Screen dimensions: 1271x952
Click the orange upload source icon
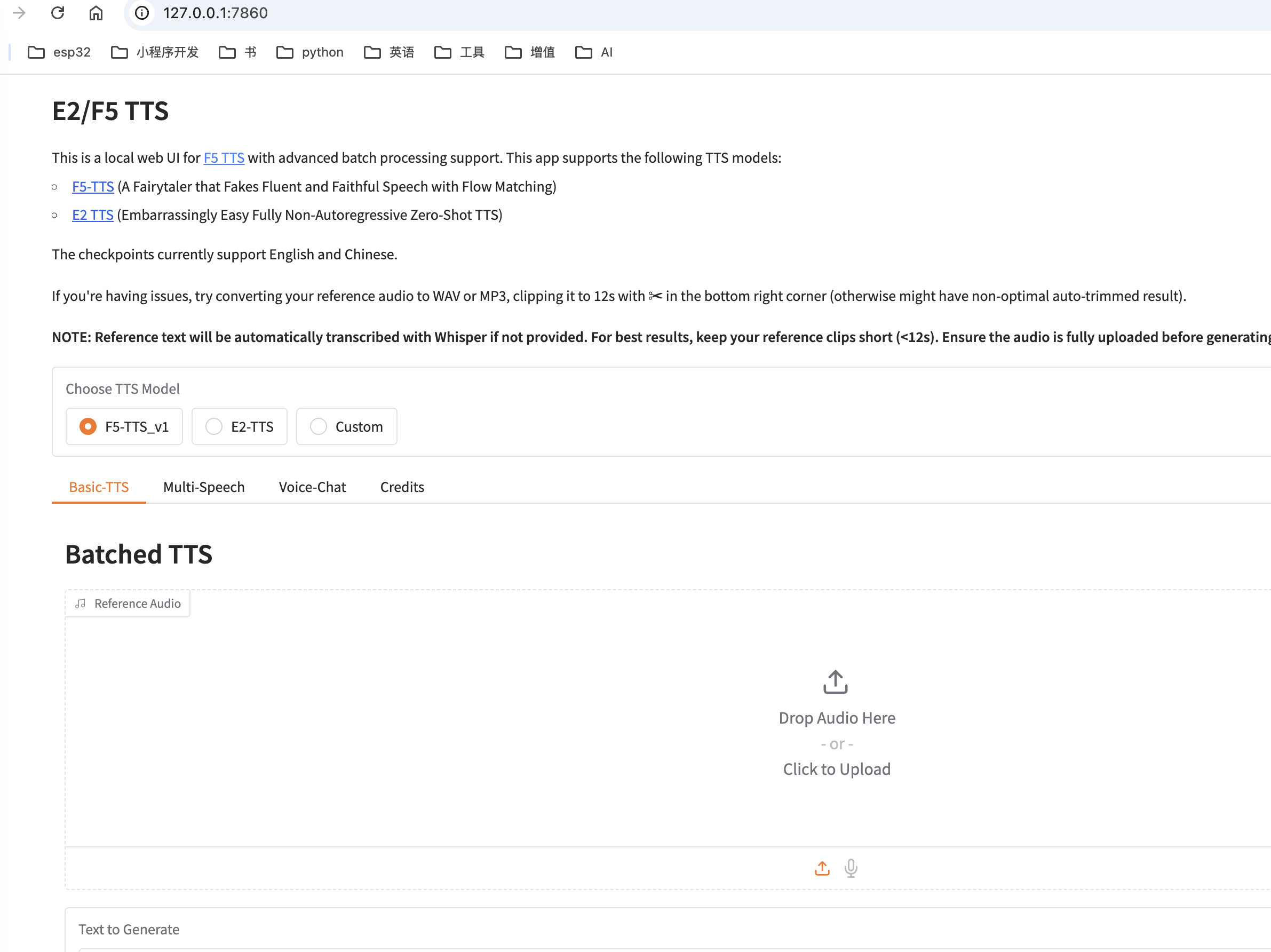pyautogui.click(x=822, y=868)
